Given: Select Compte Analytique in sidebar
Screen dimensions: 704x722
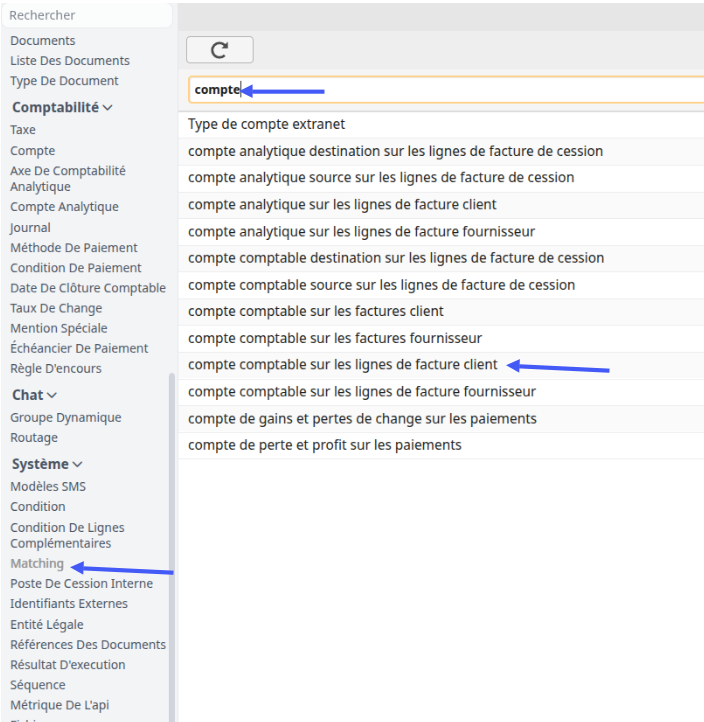Looking at the screenshot, I should [x=64, y=207].
